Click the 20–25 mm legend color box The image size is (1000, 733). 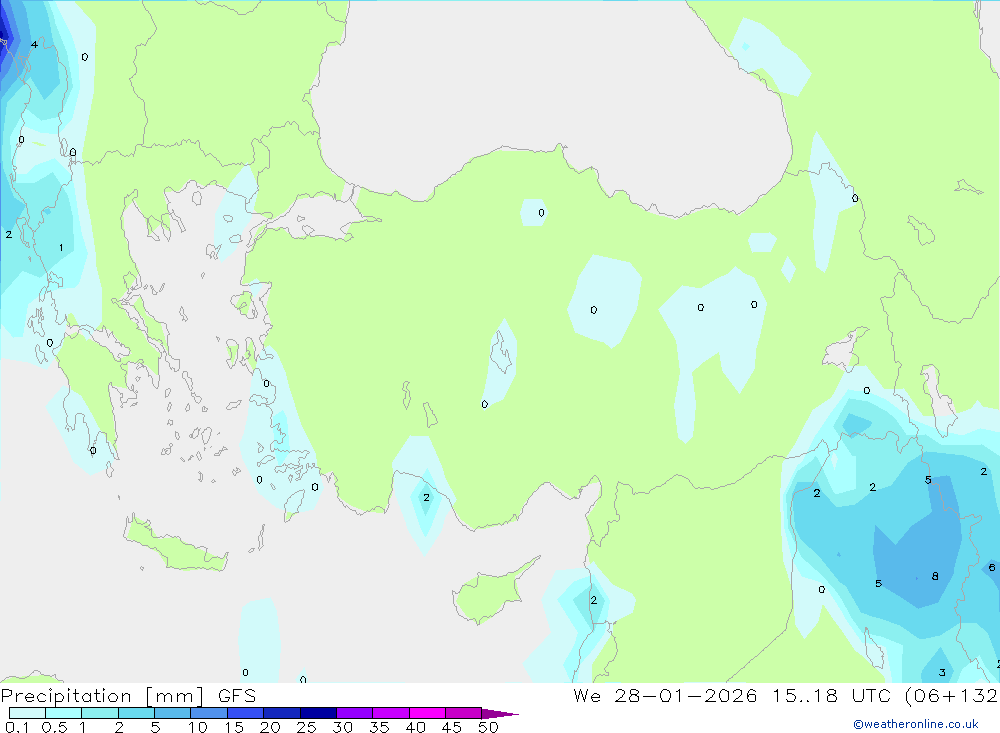coord(282,713)
